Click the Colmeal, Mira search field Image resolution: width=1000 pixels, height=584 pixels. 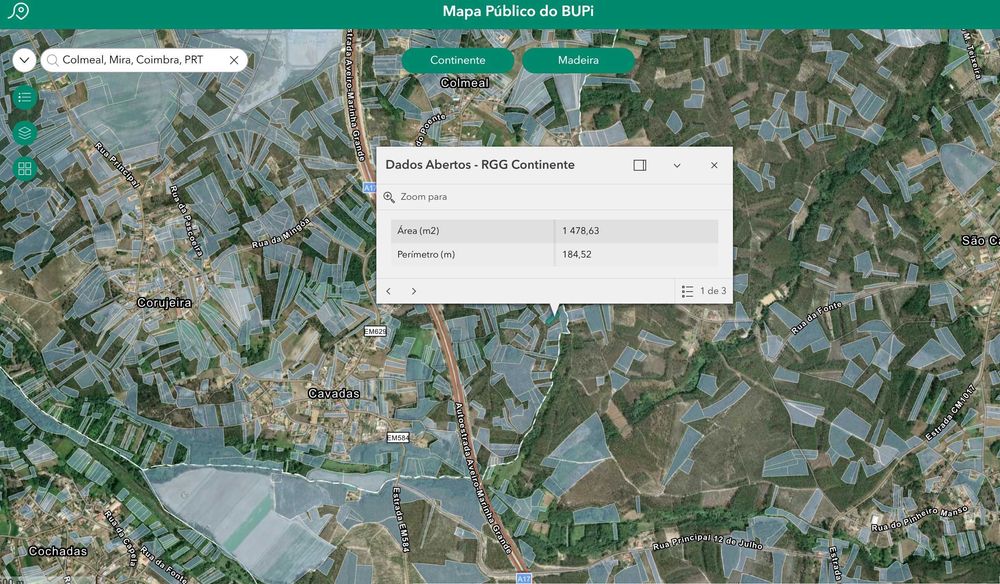143,60
